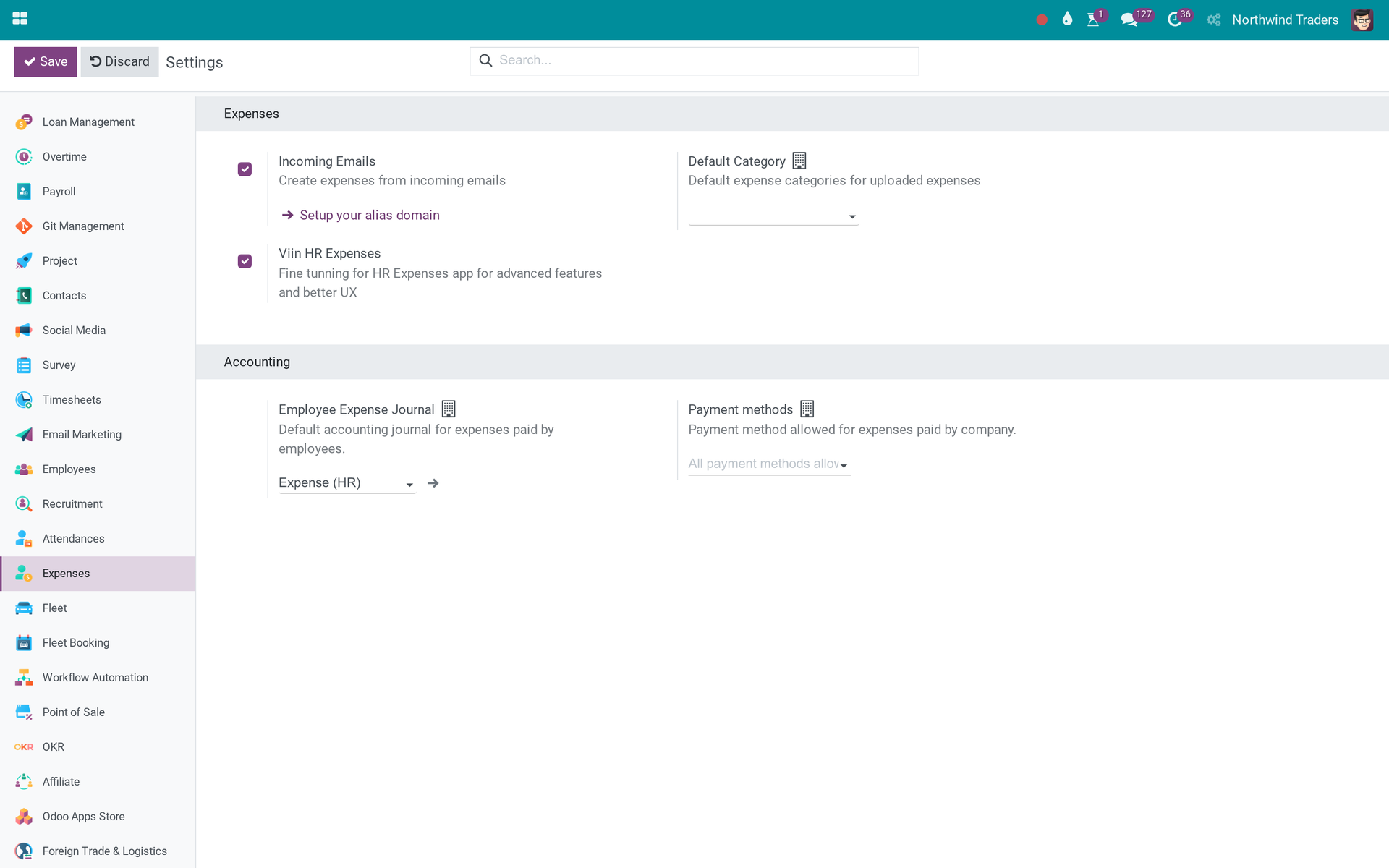Click the Survey clipboard icon
Screen dimensions: 1389x868
click(x=24, y=365)
